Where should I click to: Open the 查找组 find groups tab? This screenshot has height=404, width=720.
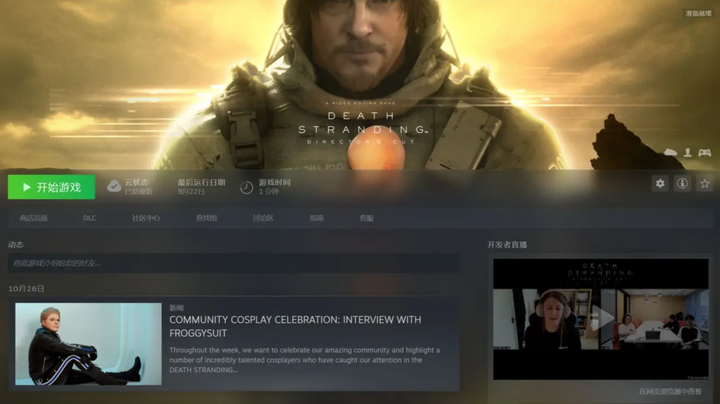(x=207, y=218)
